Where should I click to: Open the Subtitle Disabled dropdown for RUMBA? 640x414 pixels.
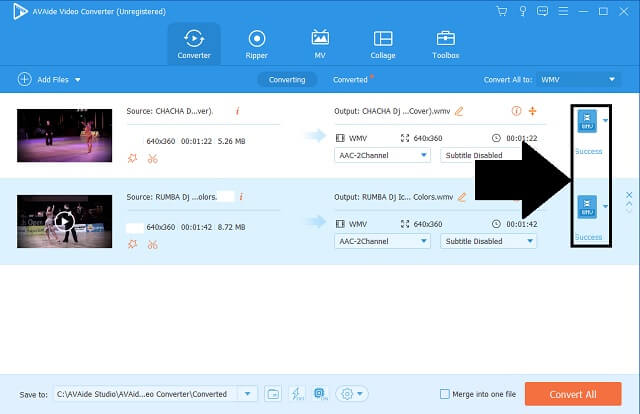(488, 241)
